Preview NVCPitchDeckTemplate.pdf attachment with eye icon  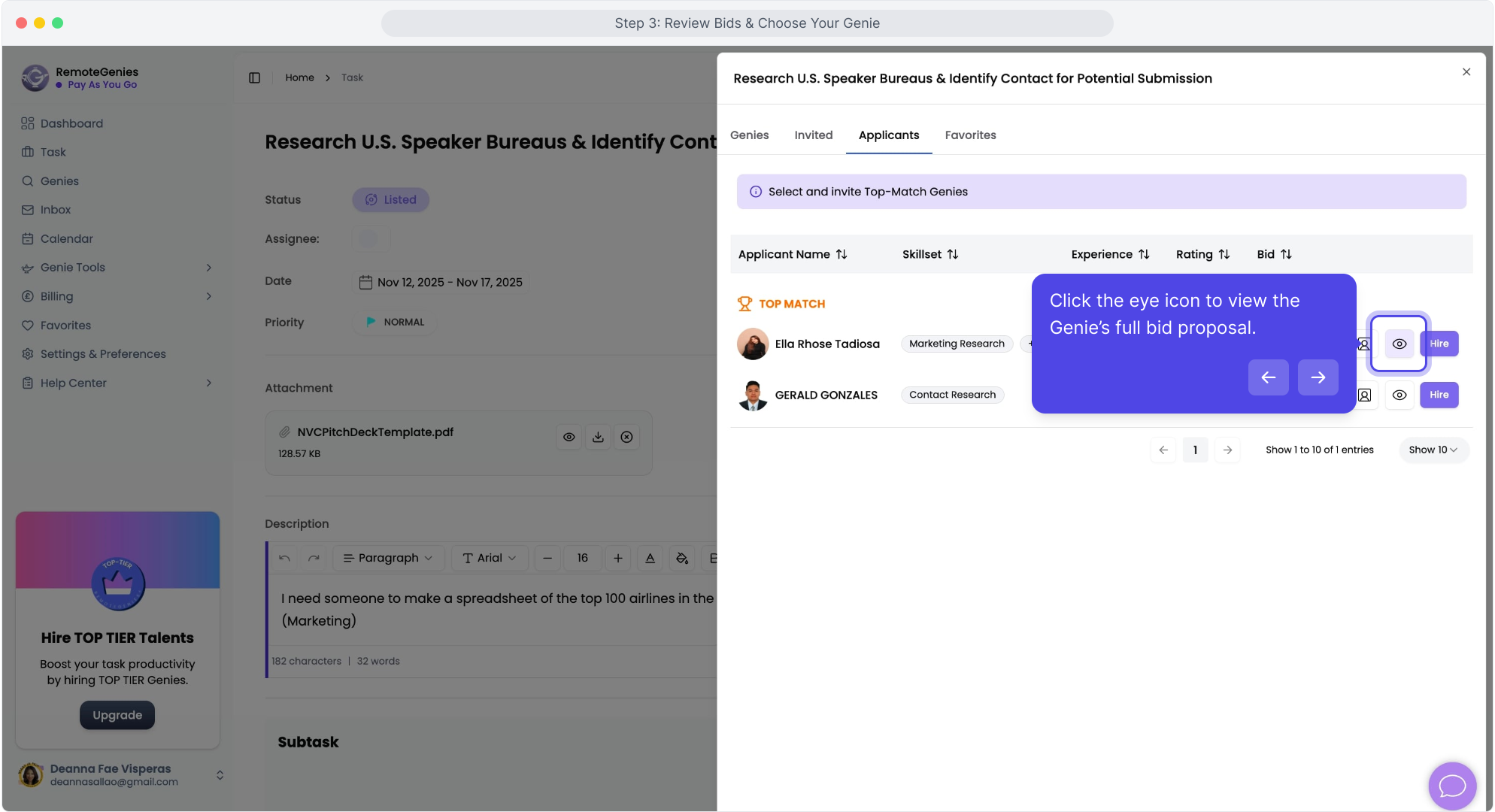coord(569,437)
